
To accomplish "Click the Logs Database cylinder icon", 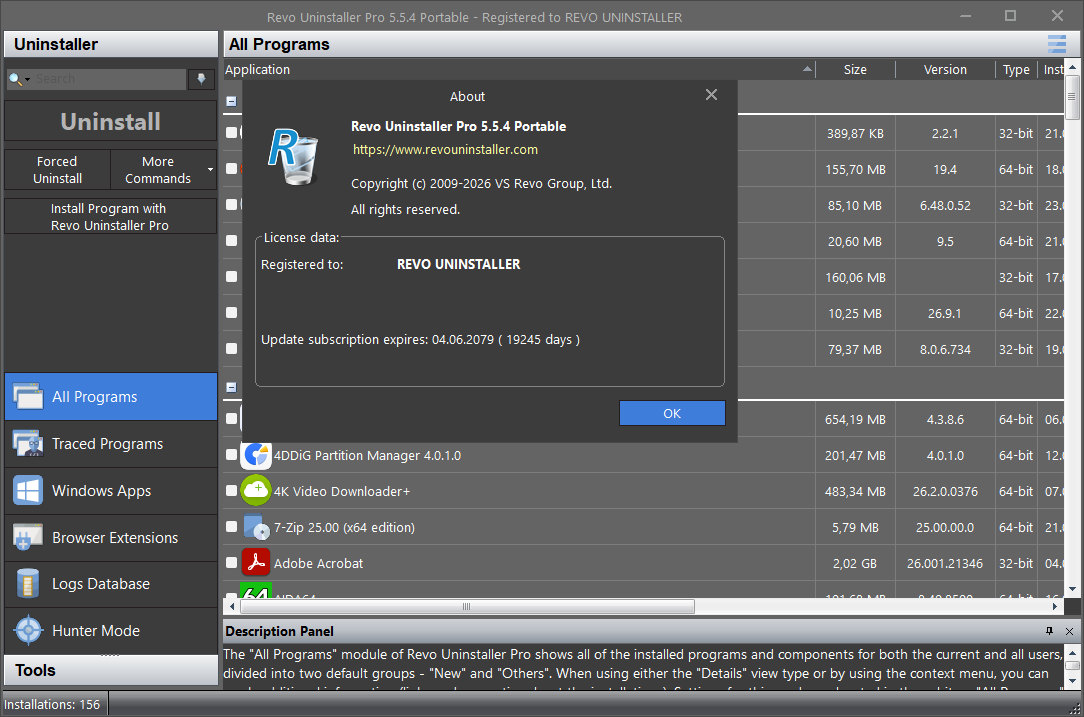I will [28, 584].
